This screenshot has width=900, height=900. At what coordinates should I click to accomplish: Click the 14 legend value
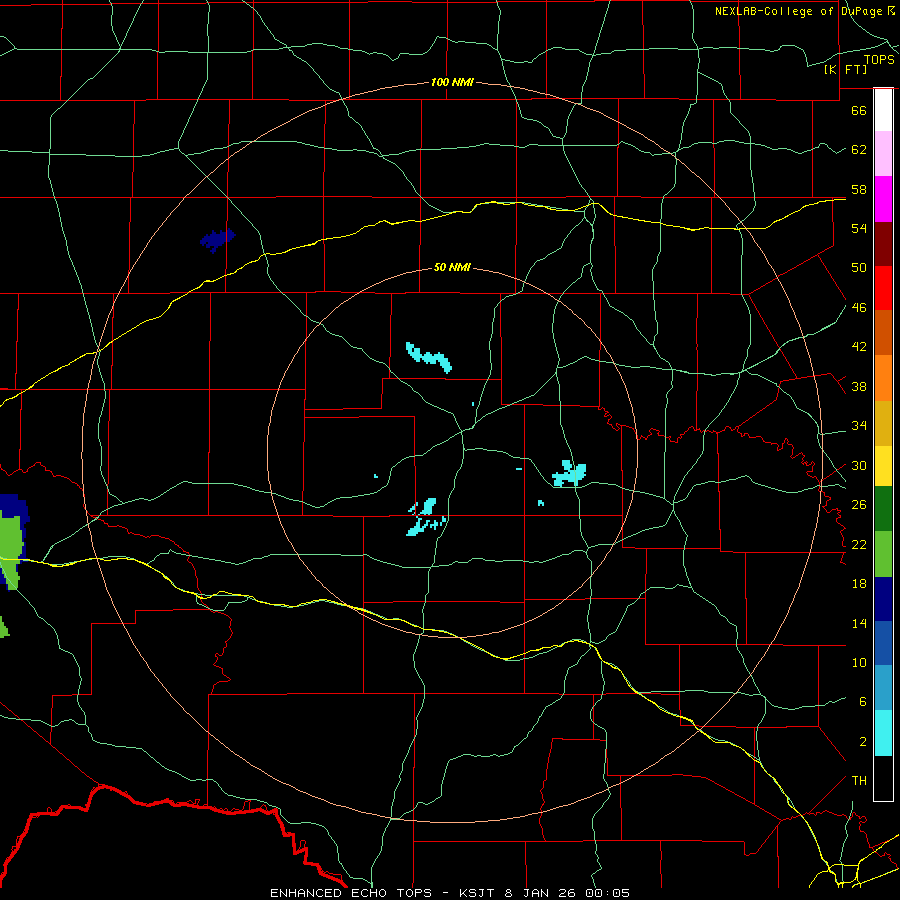[x=859, y=623]
